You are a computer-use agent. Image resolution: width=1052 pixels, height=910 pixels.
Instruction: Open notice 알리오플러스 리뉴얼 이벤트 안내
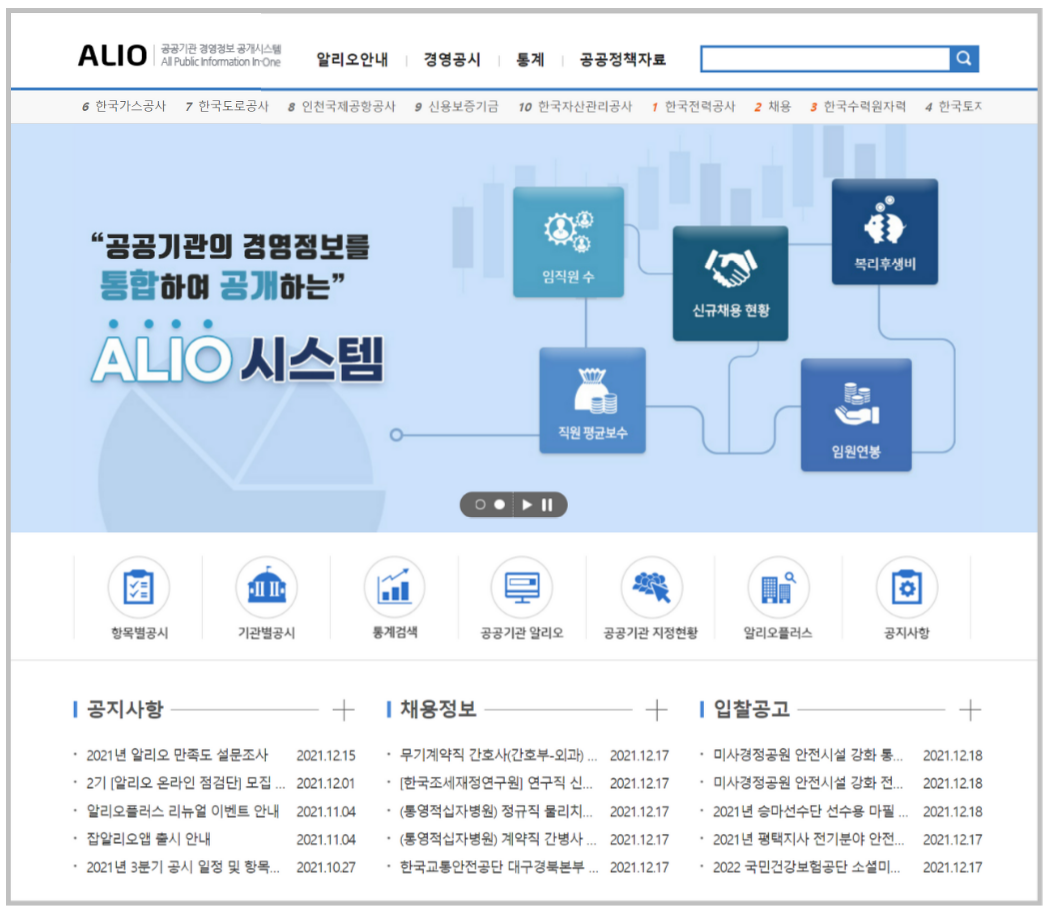[183, 811]
